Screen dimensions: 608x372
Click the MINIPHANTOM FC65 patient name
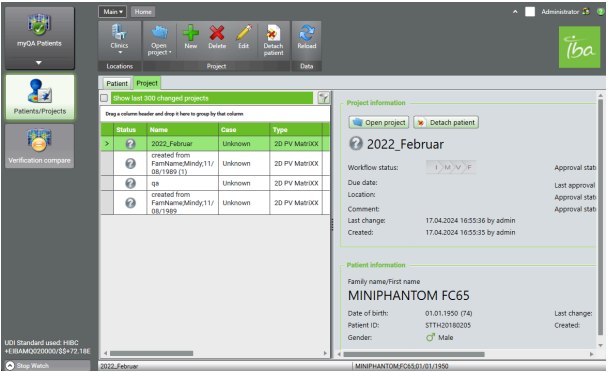tap(408, 296)
